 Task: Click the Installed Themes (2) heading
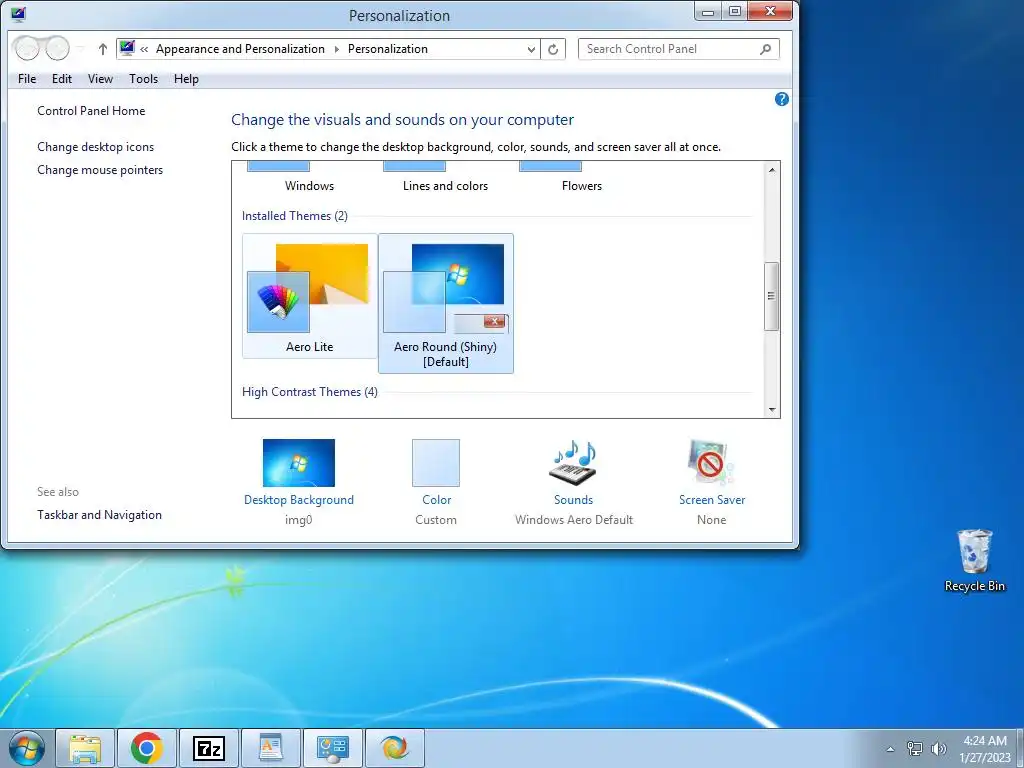(295, 216)
